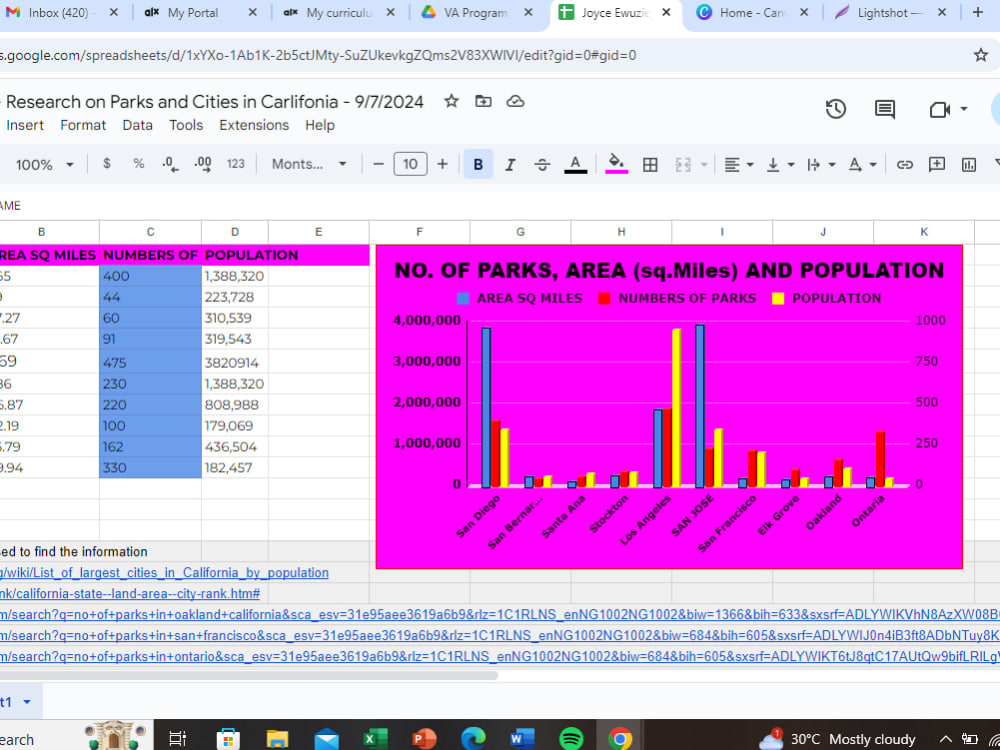1000x750 pixels.
Task: Click the font size field showing 10
Action: [x=410, y=164]
